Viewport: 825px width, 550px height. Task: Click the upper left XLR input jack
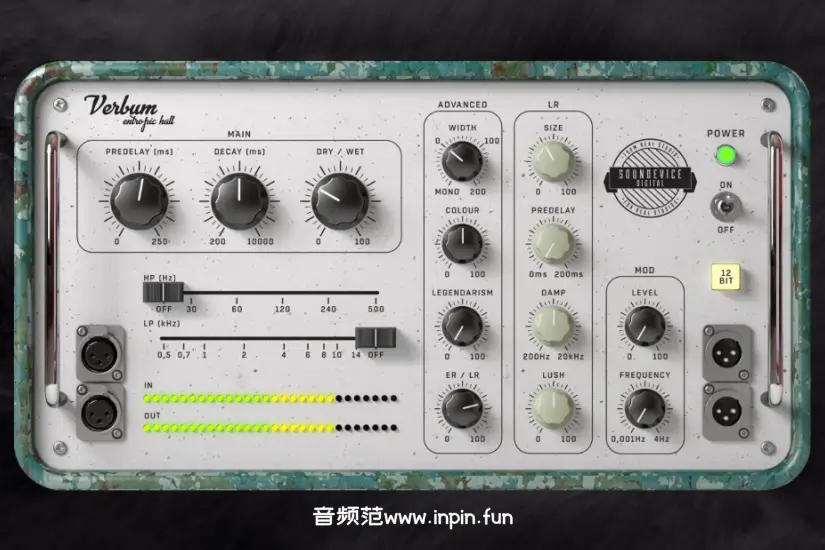(x=100, y=353)
